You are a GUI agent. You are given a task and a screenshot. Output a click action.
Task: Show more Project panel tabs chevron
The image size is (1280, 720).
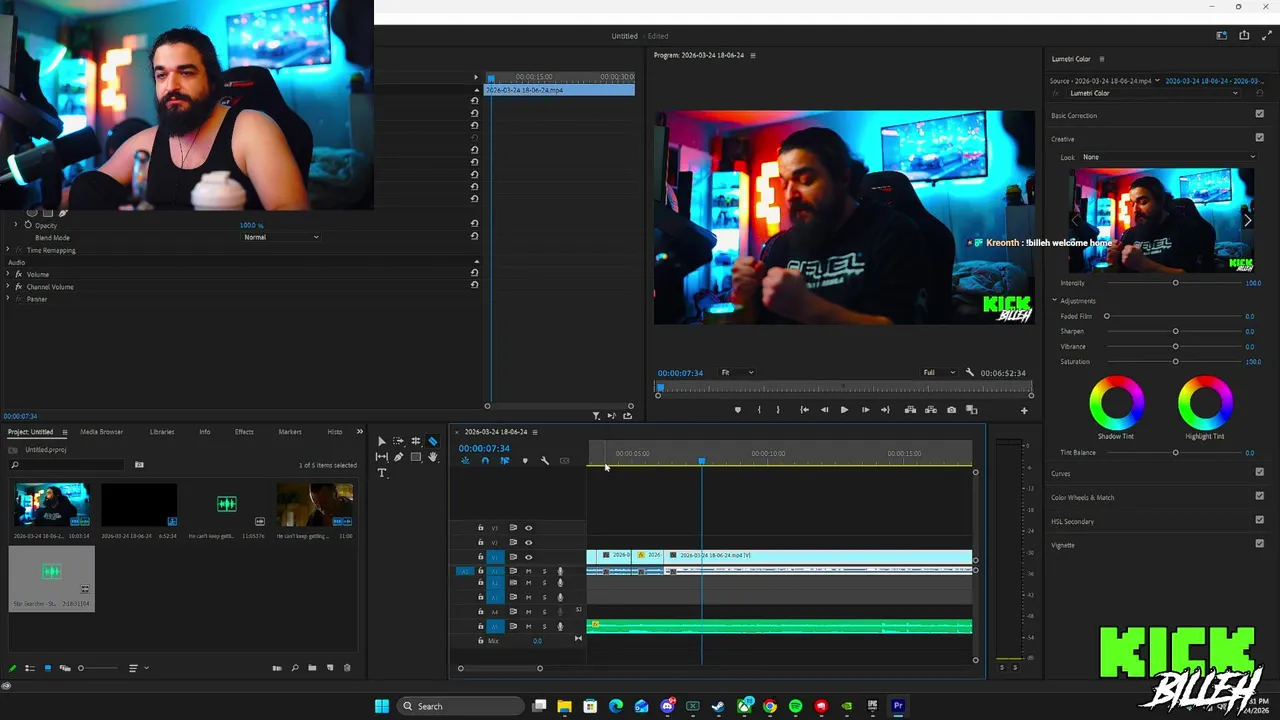[360, 432]
